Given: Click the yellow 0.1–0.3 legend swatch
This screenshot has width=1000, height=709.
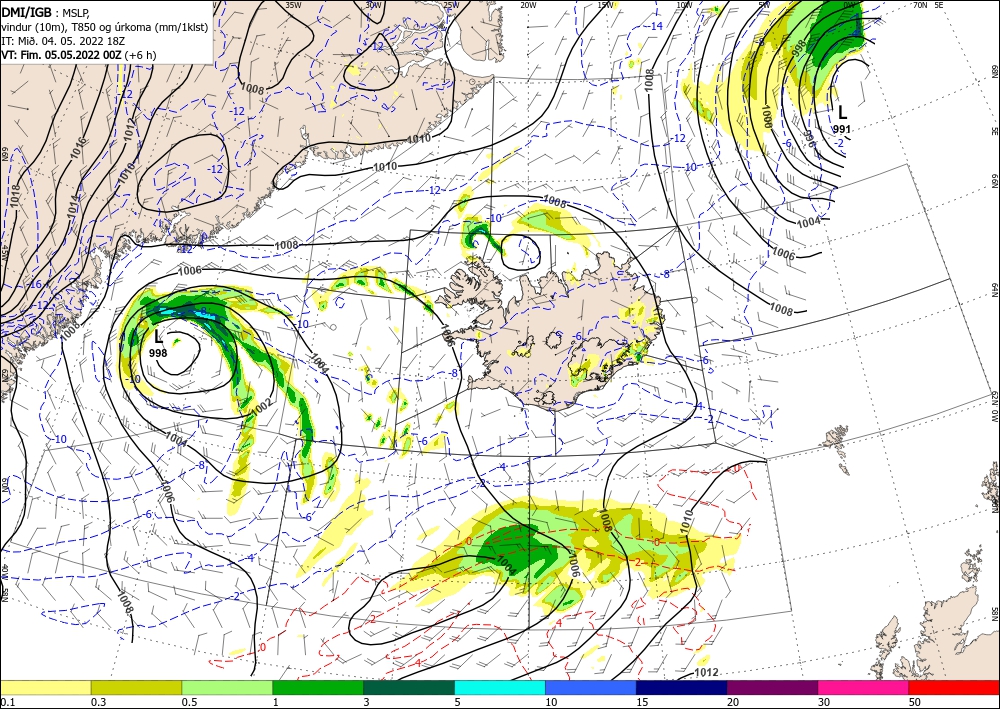Looking at the screenshot, I should click(x=45, y=687).
